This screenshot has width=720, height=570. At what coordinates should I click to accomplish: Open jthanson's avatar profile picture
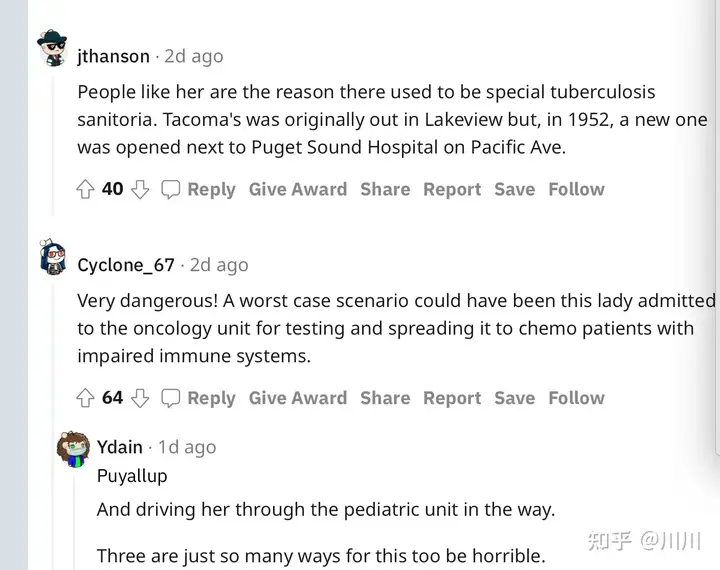(x=53, y=49)
